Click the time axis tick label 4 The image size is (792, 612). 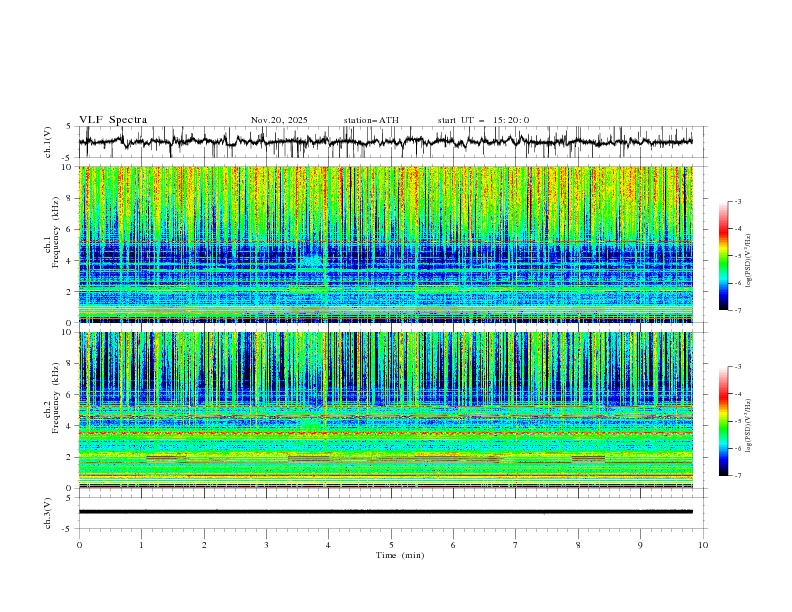[x=329, y=545]
